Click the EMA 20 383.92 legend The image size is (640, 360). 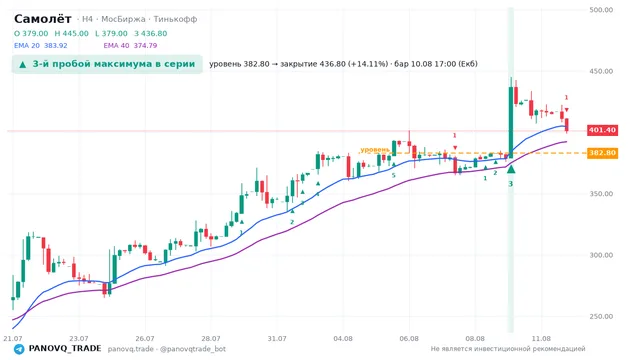tap(40, 45)
